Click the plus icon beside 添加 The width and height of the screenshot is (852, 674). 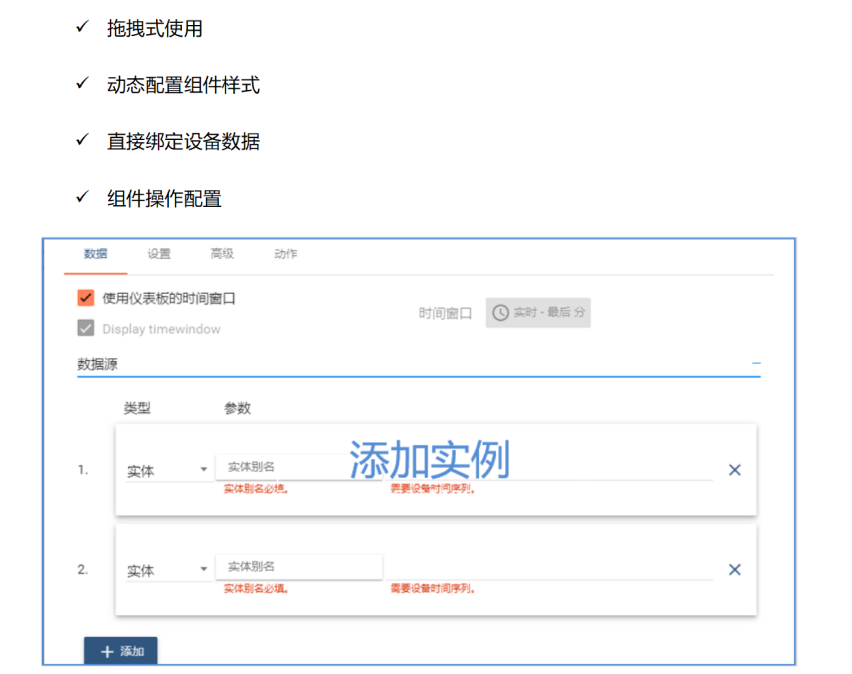pyautogui.click(x=108, y=652)
